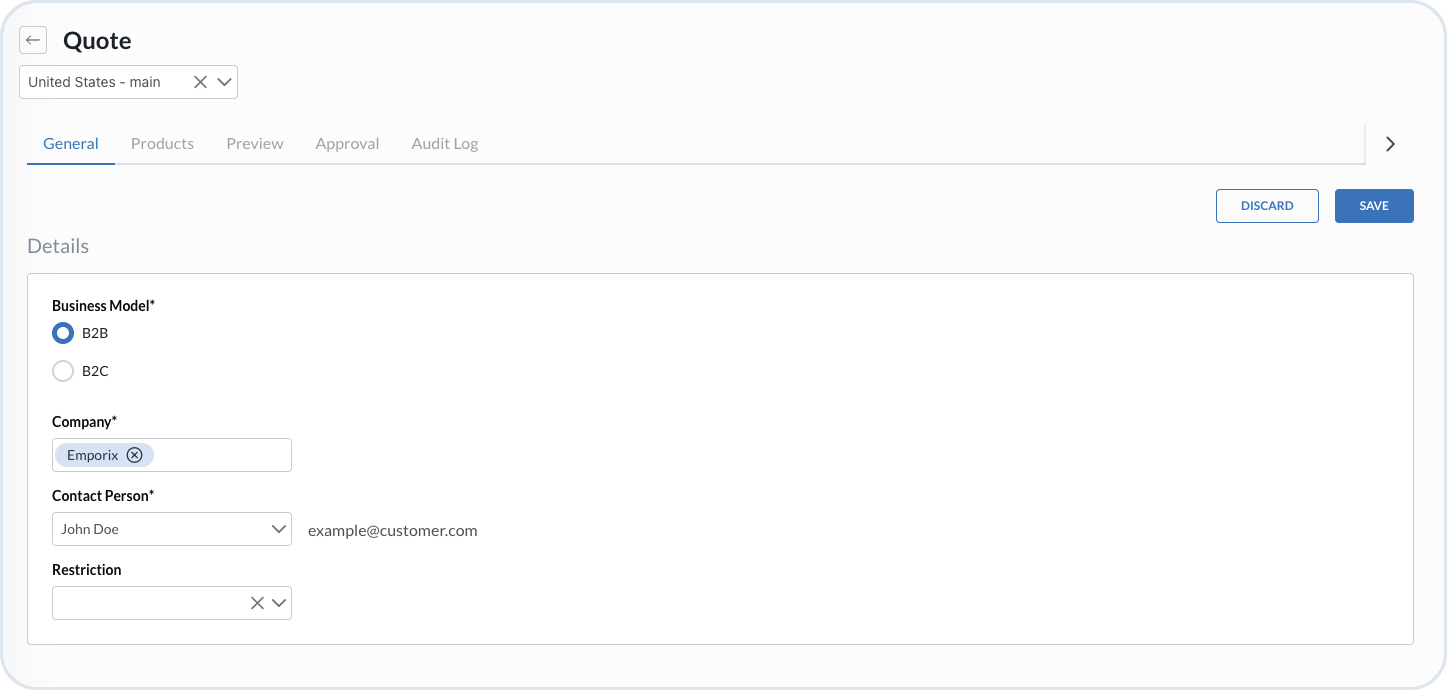Save the quote
The image size is (1447, 690).
[x=1374, y=206]
